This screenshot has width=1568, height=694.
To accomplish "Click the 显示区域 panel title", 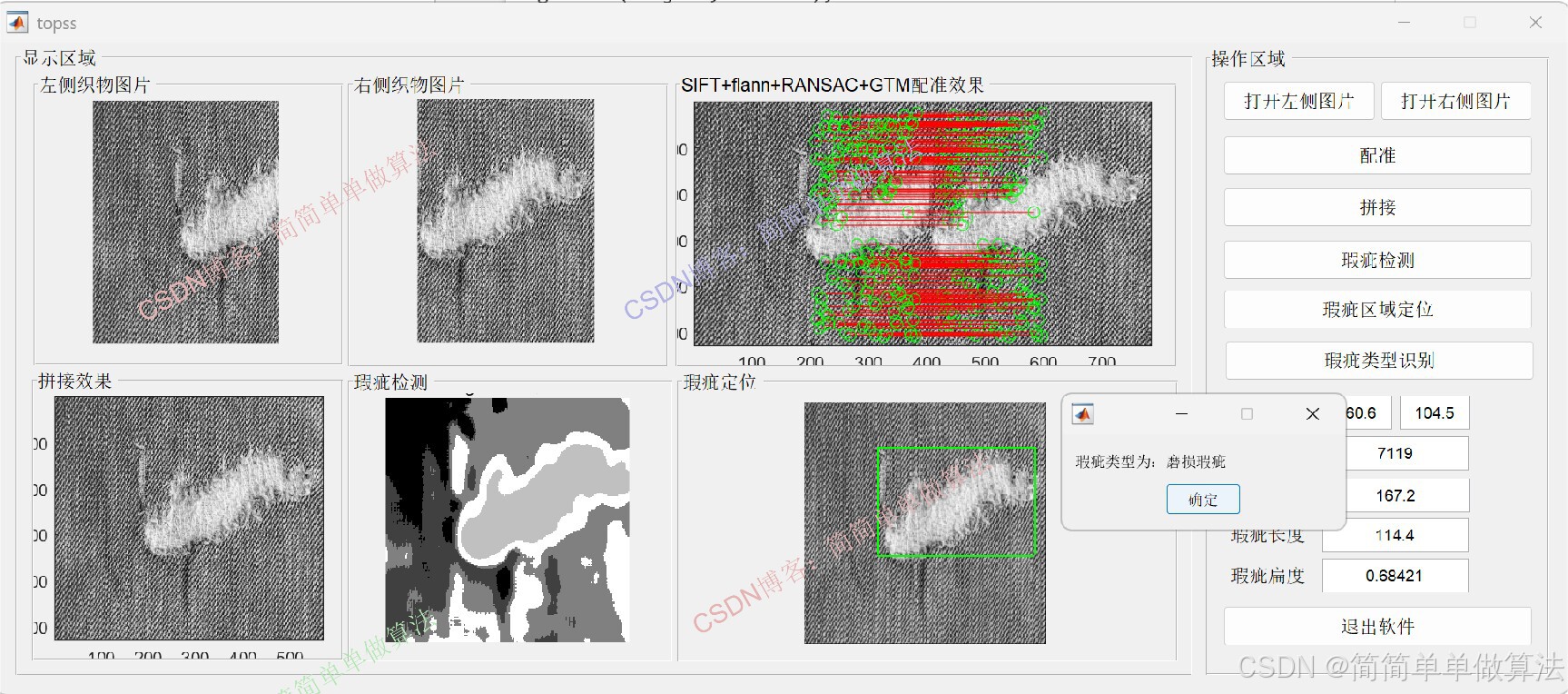I will click(59, 58).
